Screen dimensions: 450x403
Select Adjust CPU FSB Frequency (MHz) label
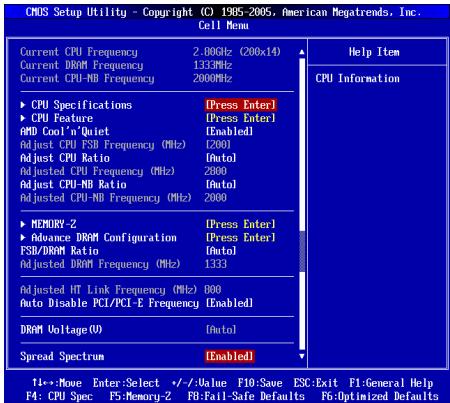click(103, 145)
